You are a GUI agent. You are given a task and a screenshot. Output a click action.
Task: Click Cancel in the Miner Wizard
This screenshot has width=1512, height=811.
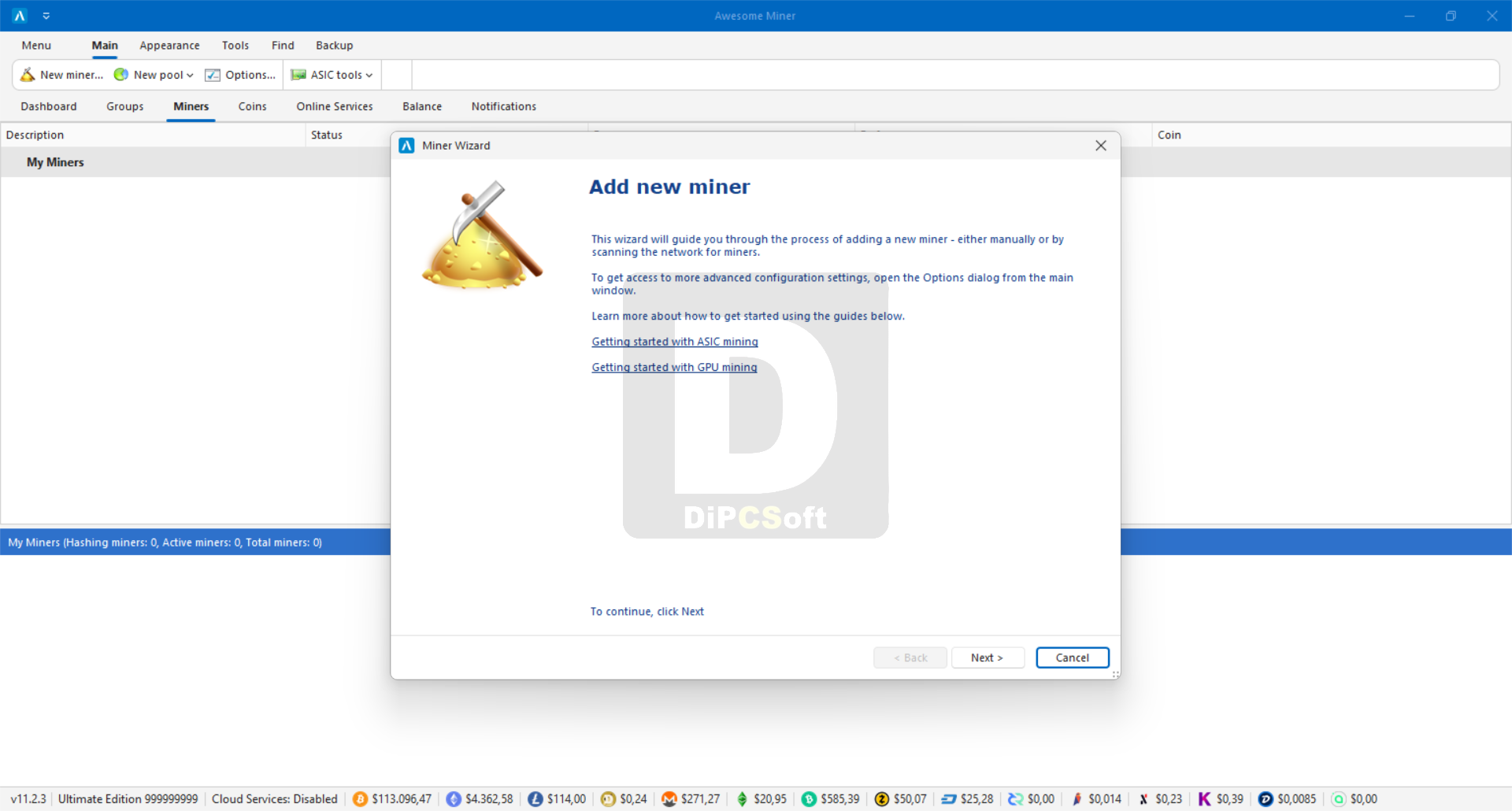1073,657
